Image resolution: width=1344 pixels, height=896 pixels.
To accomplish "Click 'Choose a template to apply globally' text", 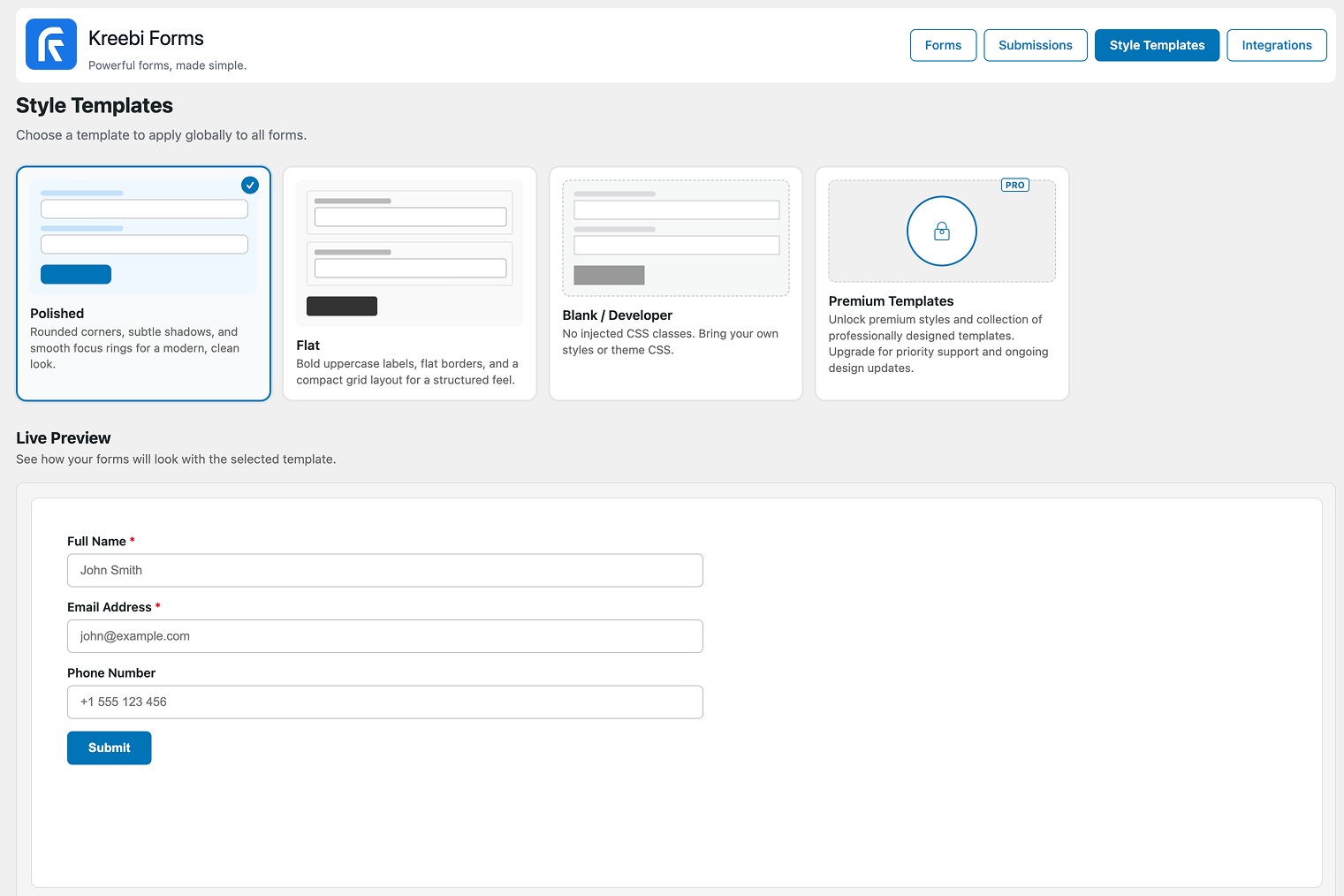I will 162,135.
